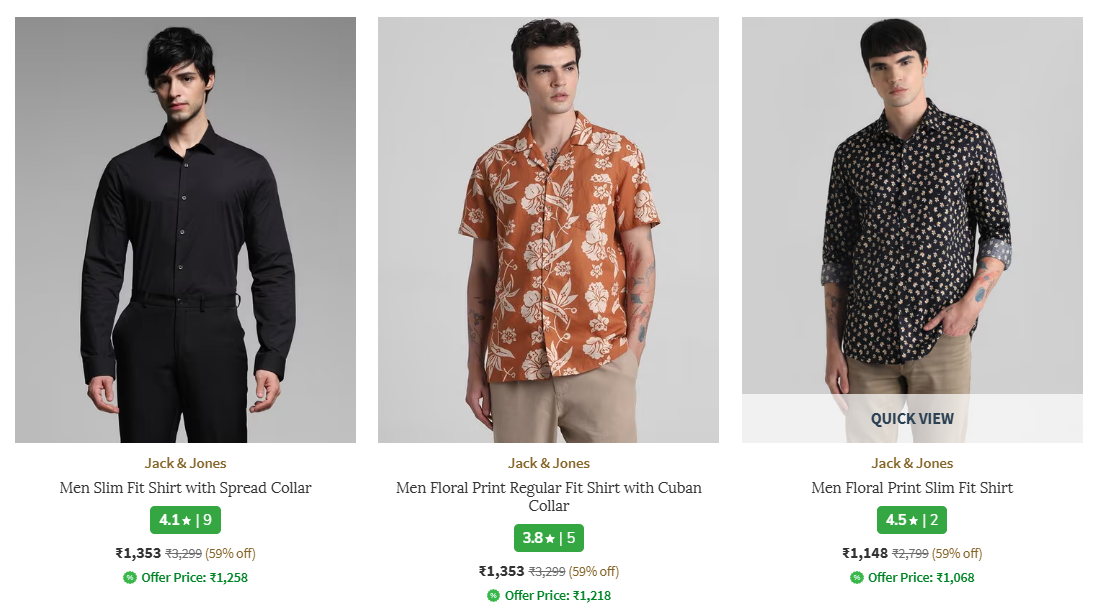Click Jack & Jones brand above Floral Slim Fit shirt
The image size is (1097, 603).
912,463
